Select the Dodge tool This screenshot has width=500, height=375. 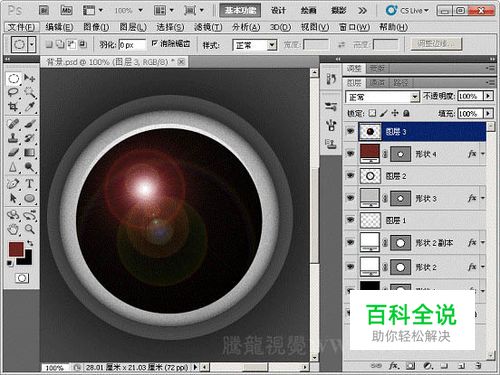coord(30,167)
